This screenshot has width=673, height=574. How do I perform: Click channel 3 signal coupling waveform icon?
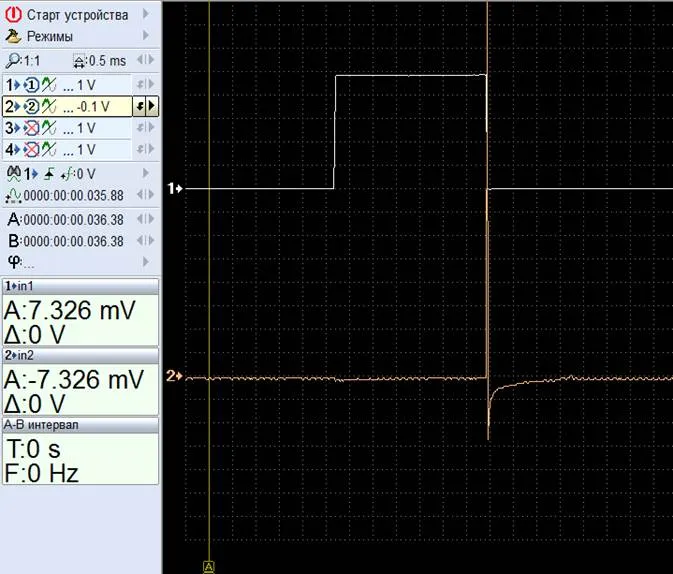49,128
